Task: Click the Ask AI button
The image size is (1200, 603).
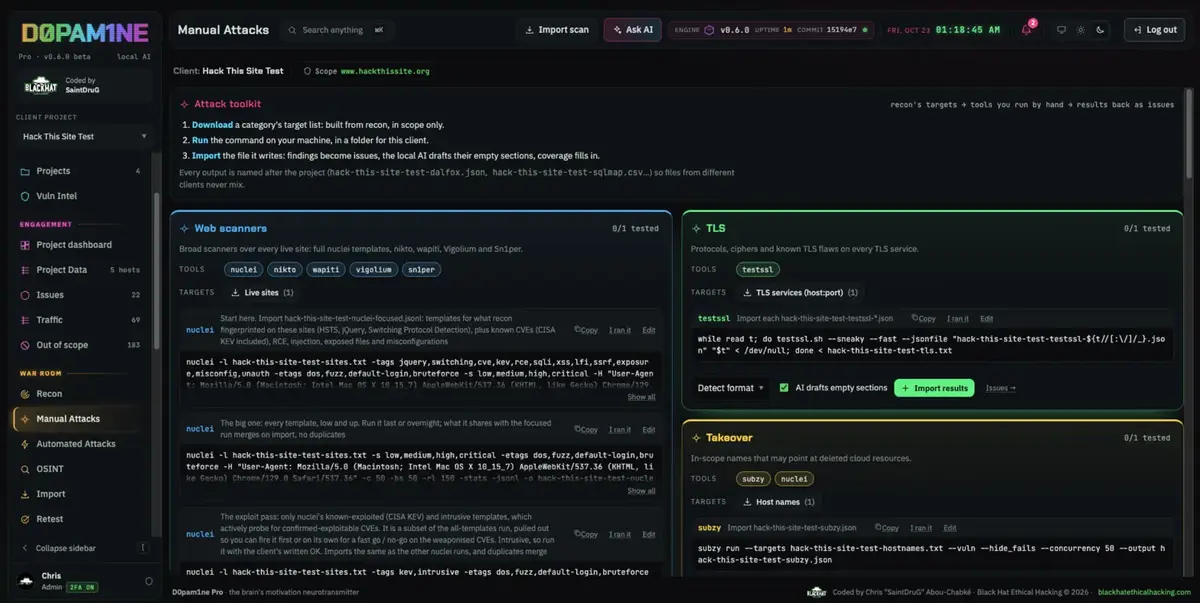Action: tap(632, 30)
